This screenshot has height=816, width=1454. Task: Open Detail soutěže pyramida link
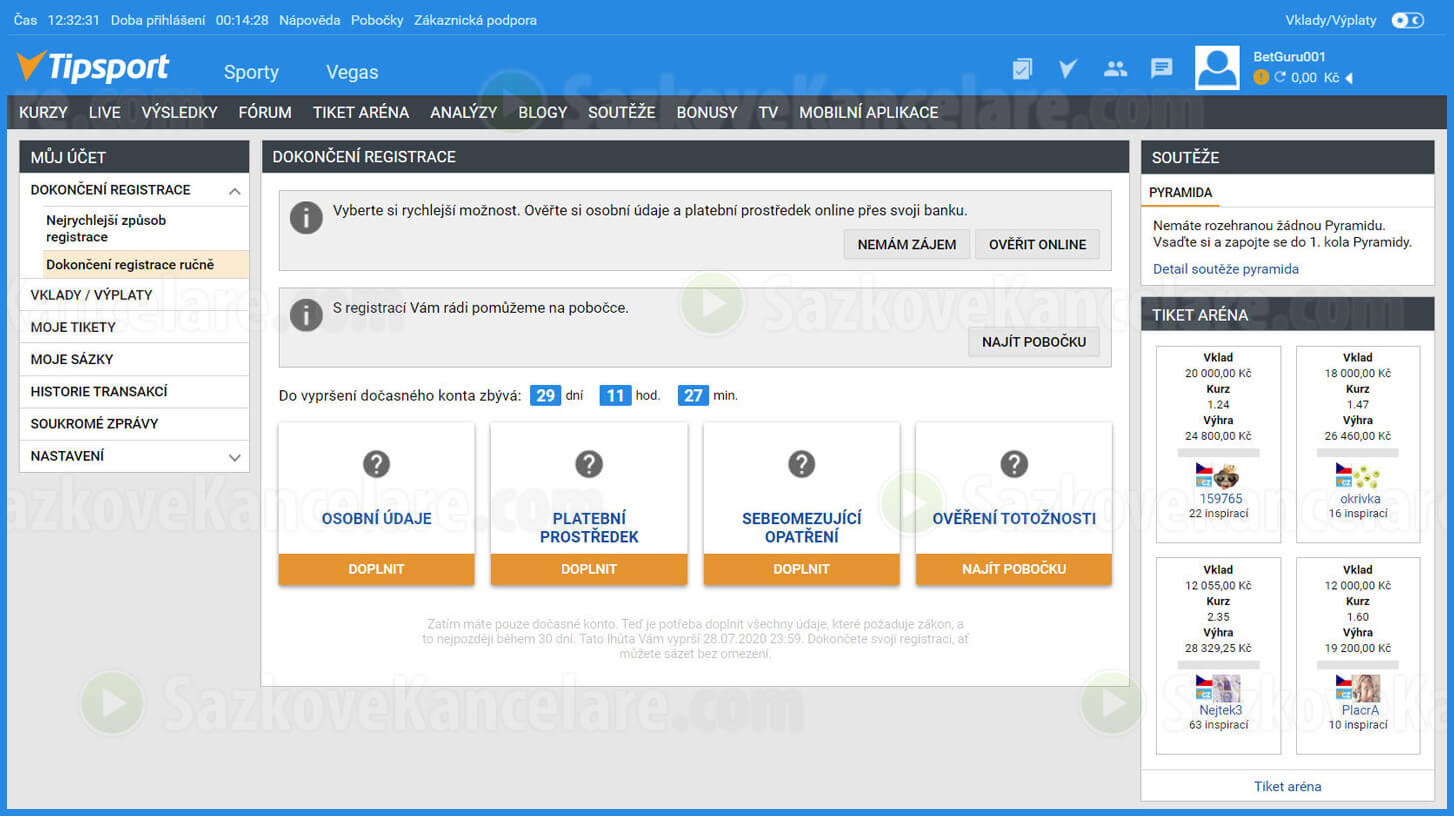click(1225, 269)
